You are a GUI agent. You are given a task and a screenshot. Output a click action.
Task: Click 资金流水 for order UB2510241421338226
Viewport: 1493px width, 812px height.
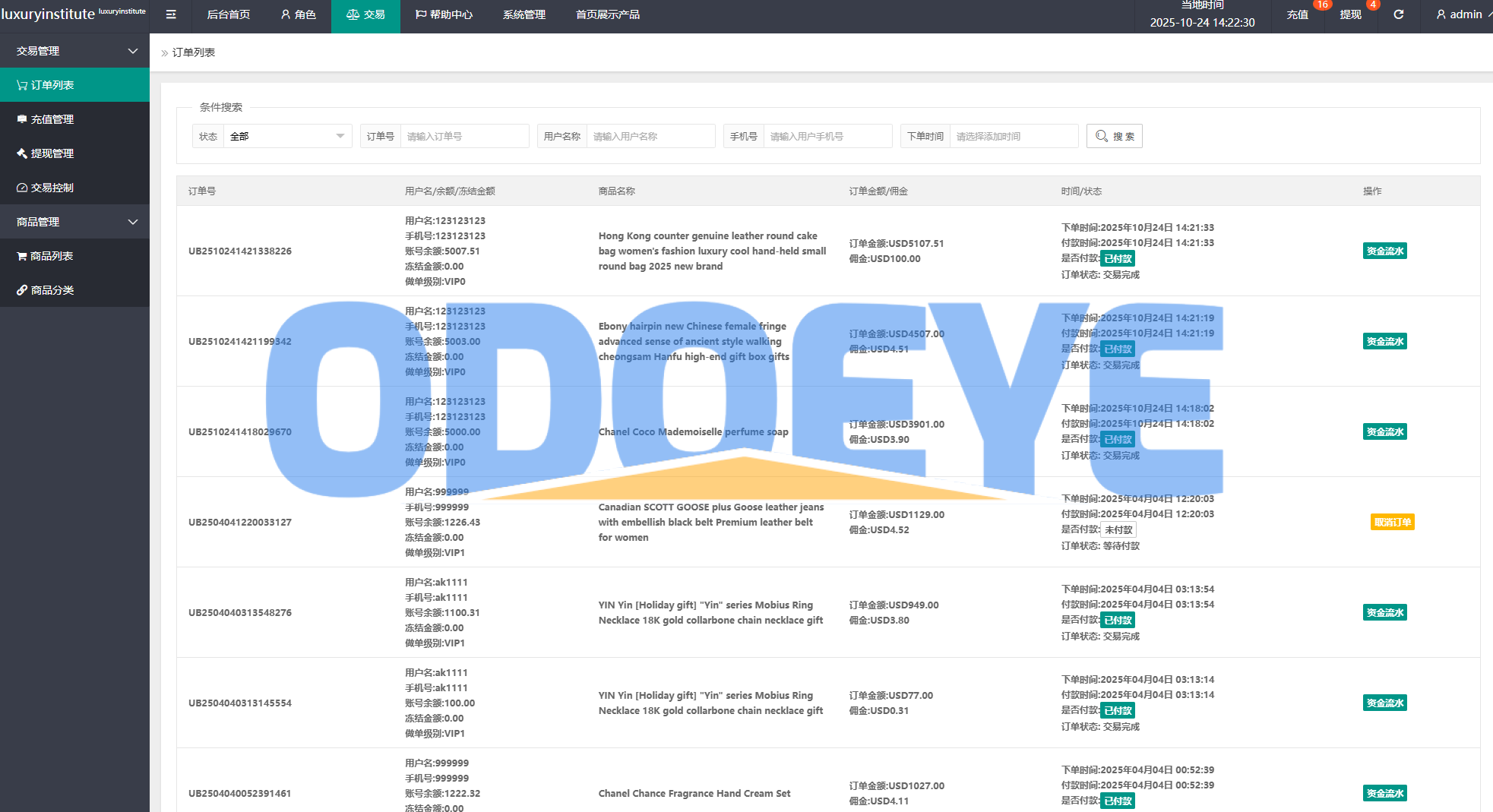[x=1384, y=251]
